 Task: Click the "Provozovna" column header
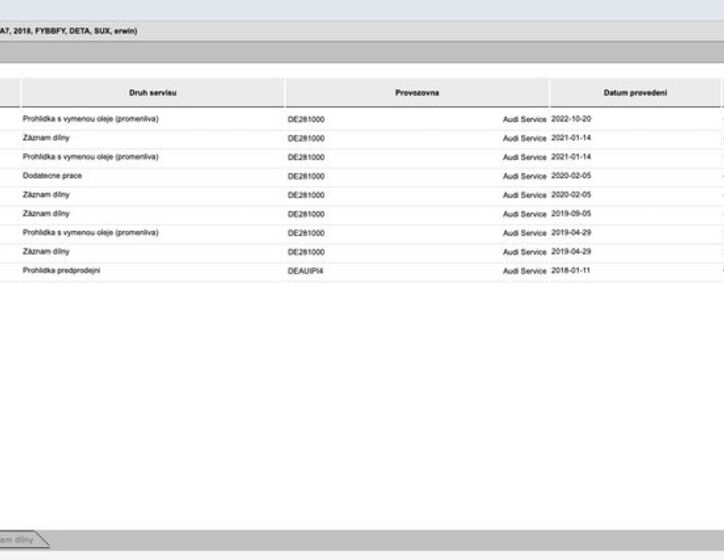[x=416, y=93]
